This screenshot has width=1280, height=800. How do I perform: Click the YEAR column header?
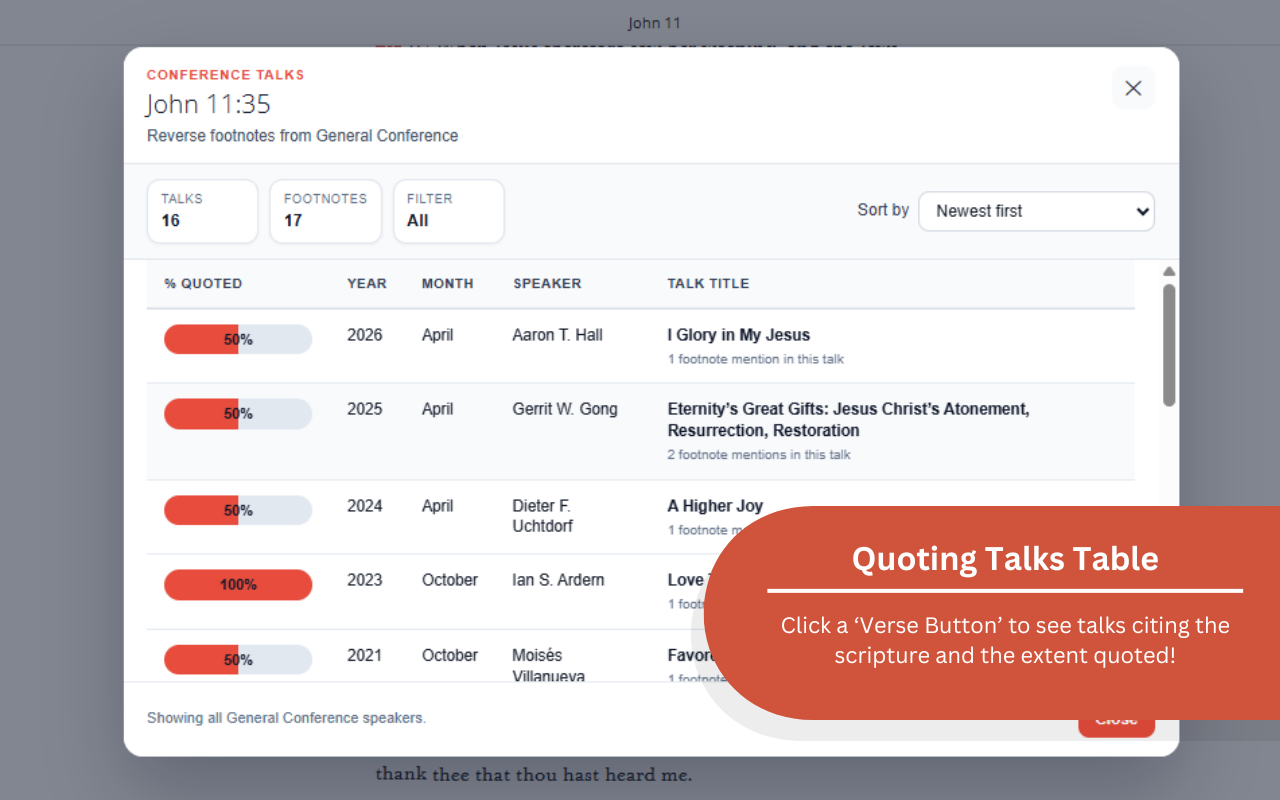pos(367,284)
